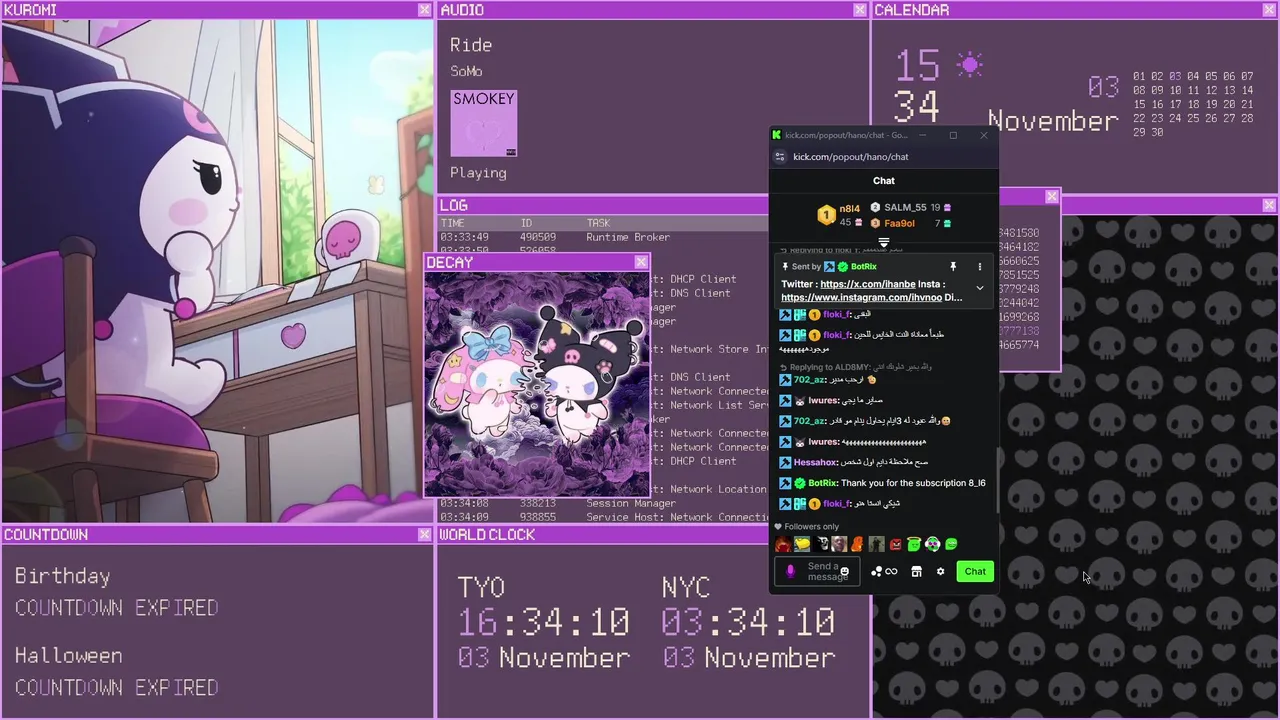Click the Birthday countdown label
Viewport: 1280px width, 720px height.
(x=62, y=576)
